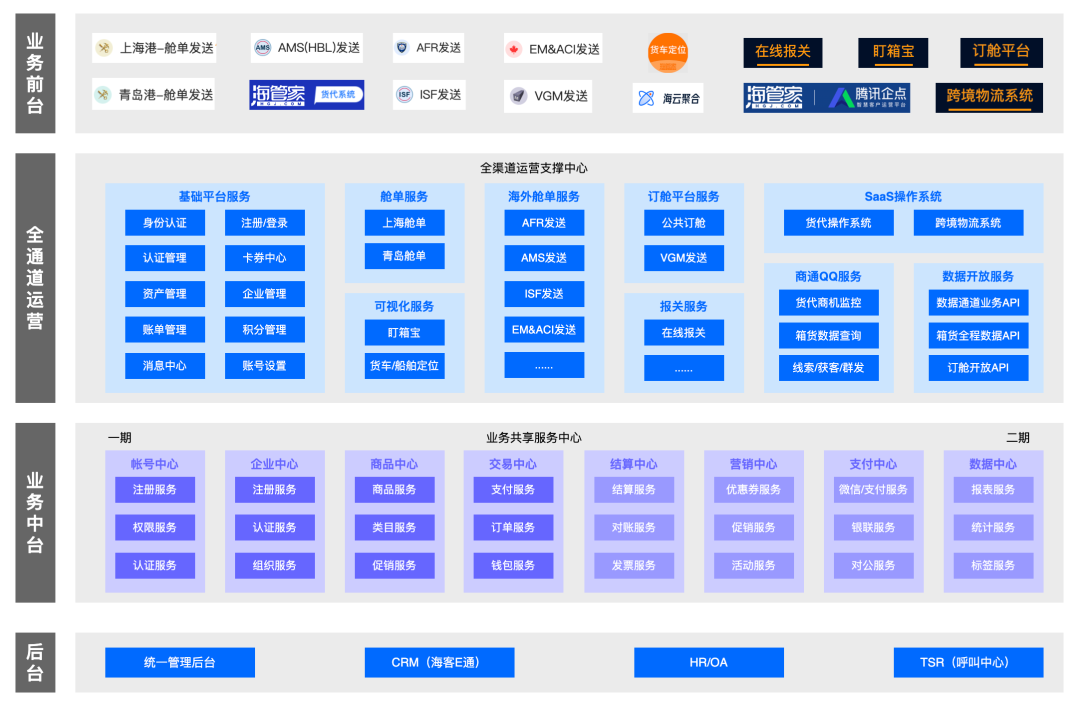
Task: Select 消息中心 under 基础平台服务
Action: click(165, 366)
